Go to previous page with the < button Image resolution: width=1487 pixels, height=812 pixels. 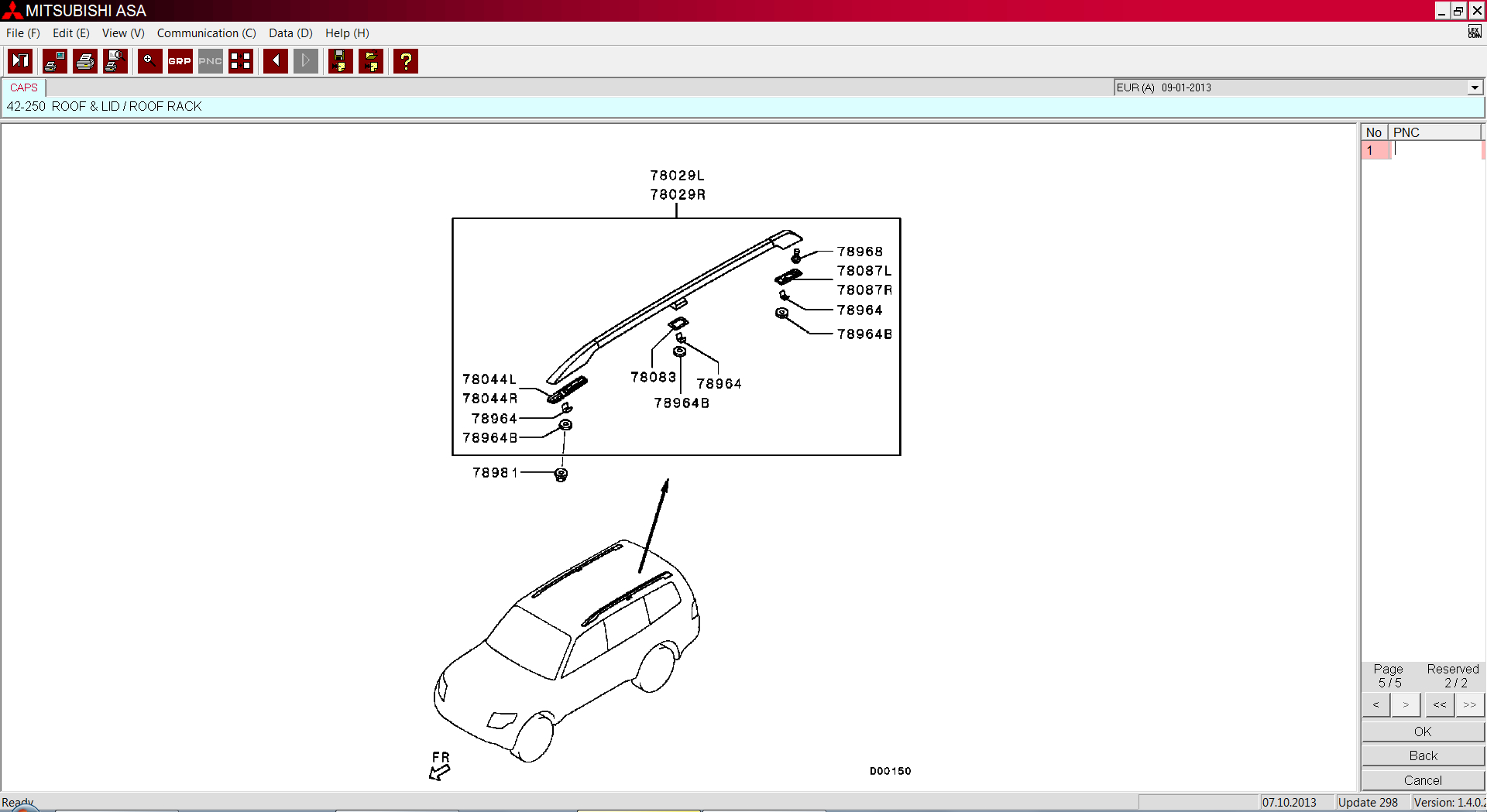click(1375, 704)
